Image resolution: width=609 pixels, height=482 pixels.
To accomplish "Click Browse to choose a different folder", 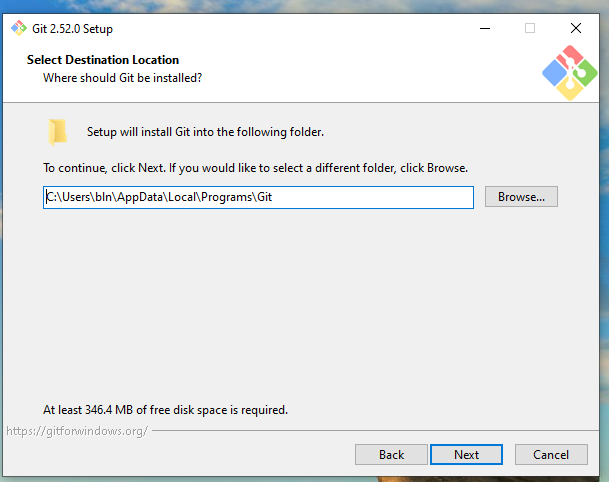I will pos(521,197).
